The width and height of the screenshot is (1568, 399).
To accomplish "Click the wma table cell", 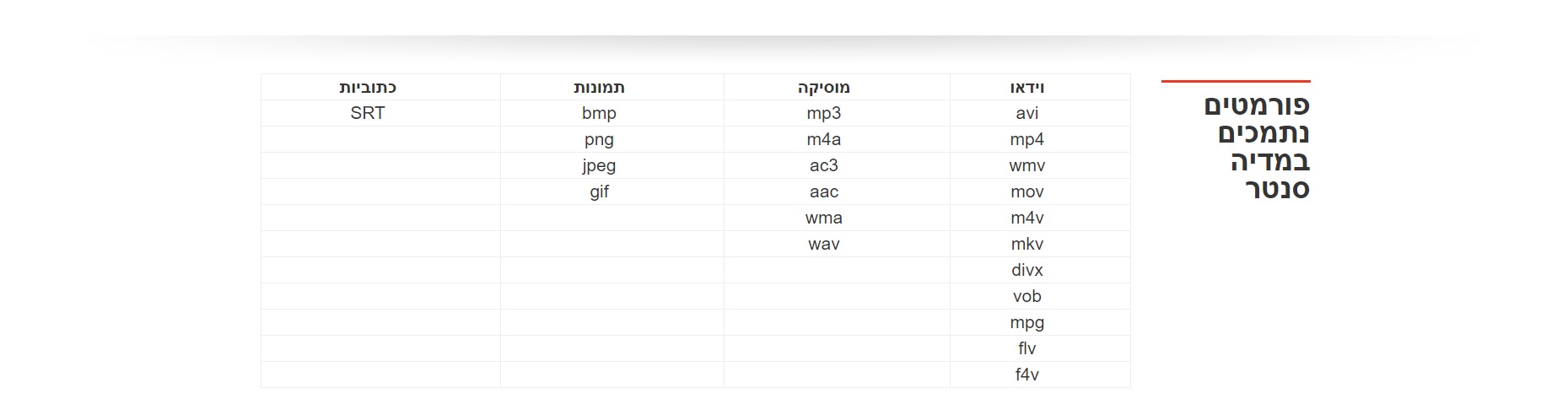I will (x=823, y=218).
